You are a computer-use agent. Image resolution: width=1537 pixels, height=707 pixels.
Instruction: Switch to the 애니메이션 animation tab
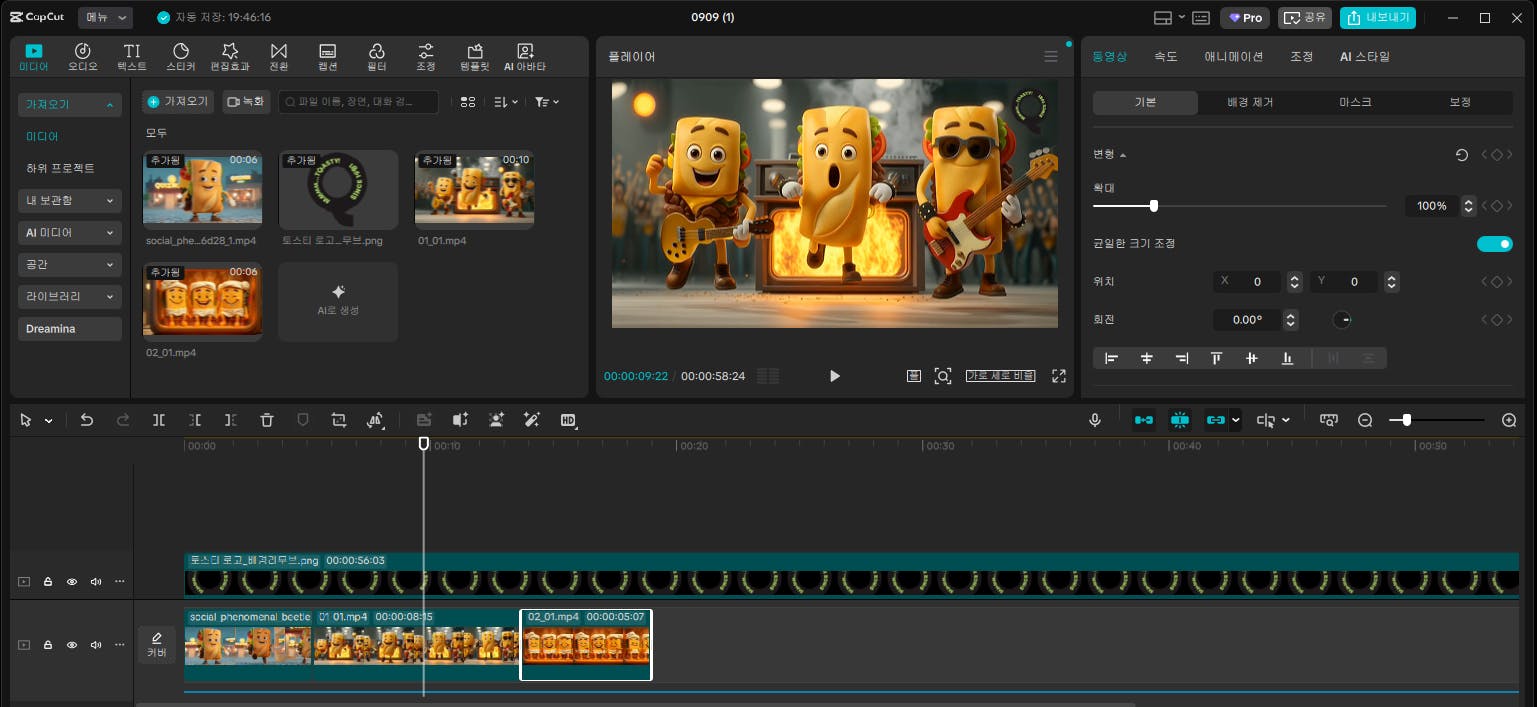[1234, 57]
